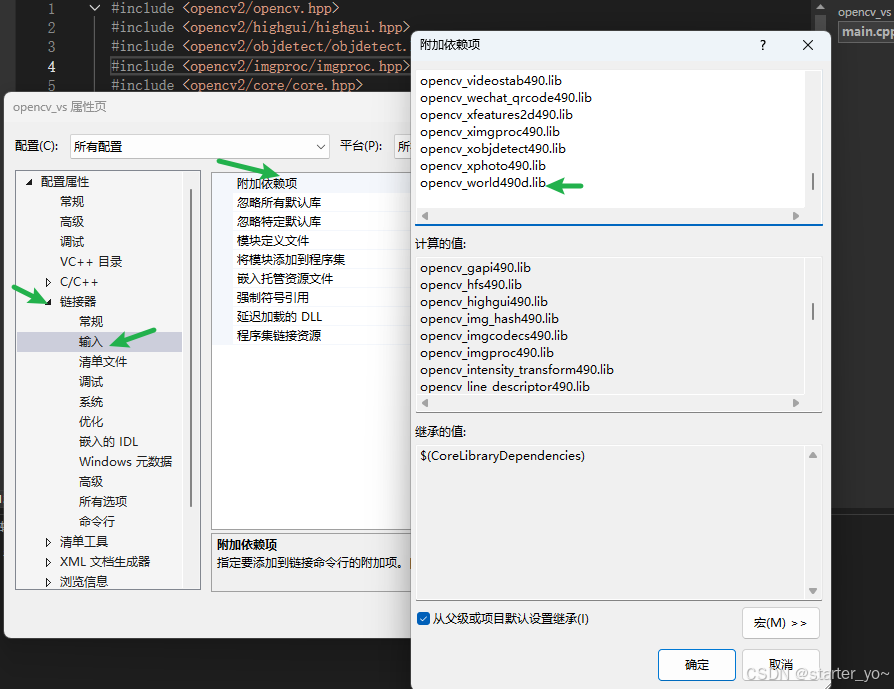
Task: Click left scroll arrow of the dependencies edit box
Action: [x=424, y=216]
